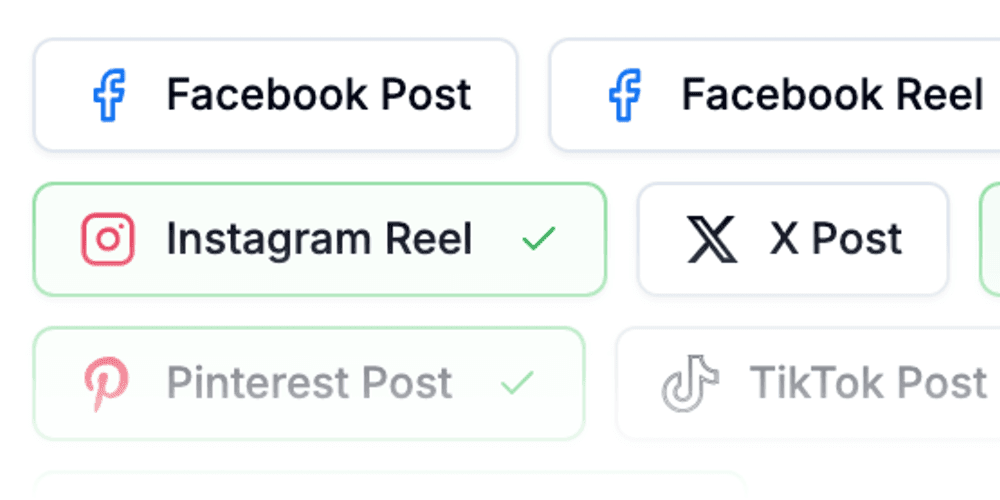Screen dimensions: 1000x500
Task: Click the "Facebook Post" text label
Action: pos(319,96)
